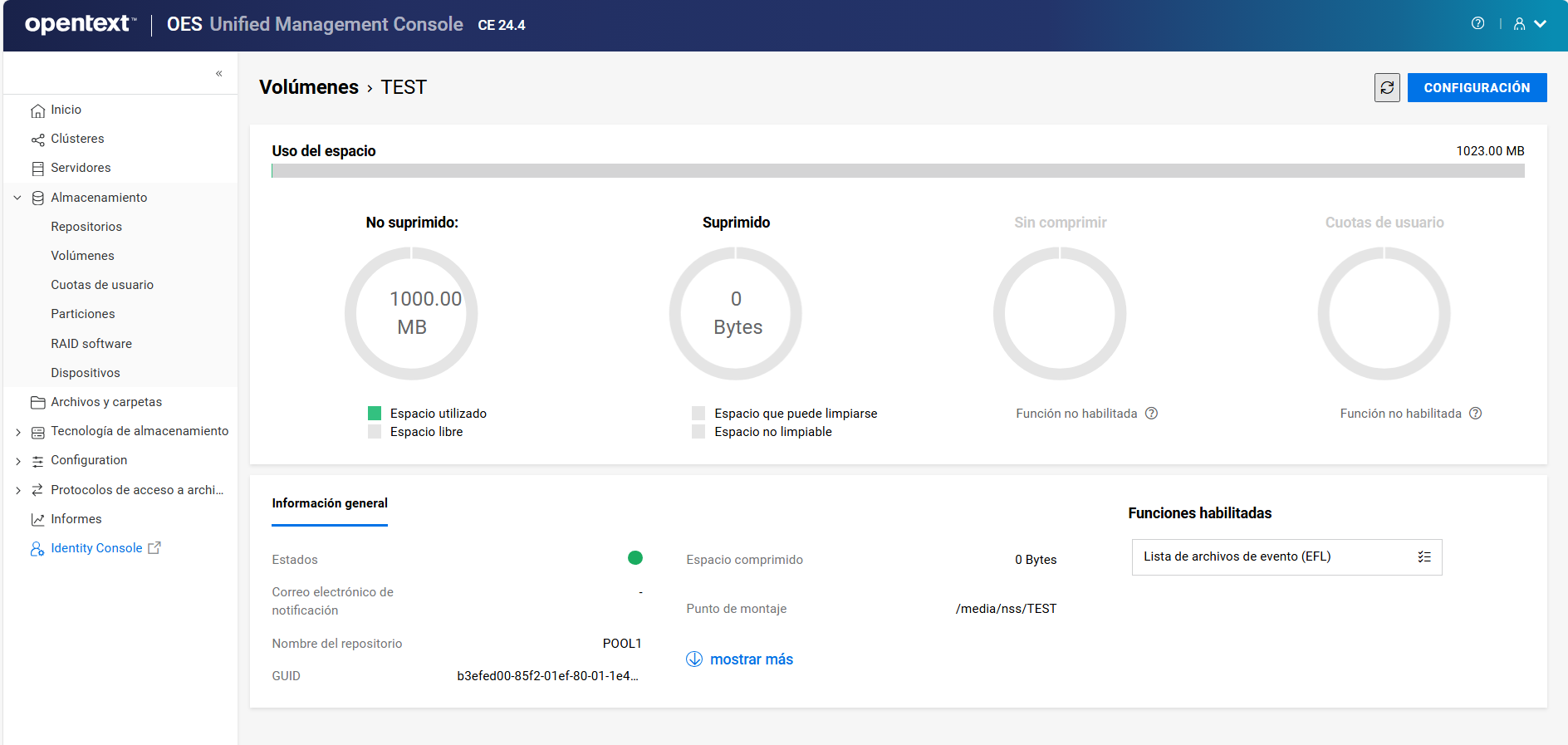Image resolution: width=1568 pixels, height=745 pixels.
Task: Click the mostrar más link
Action: pos(751,659)
